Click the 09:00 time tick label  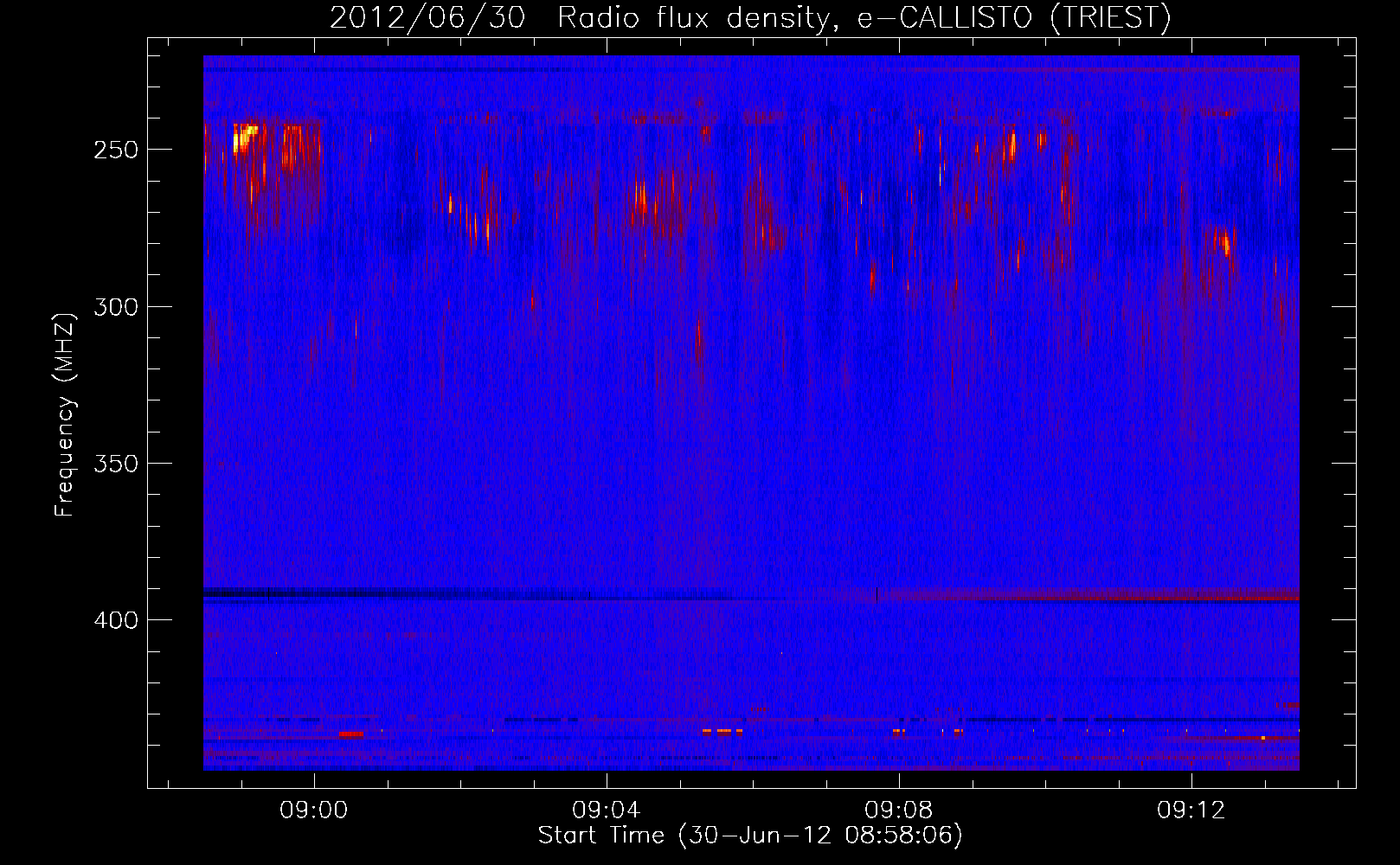313,811
